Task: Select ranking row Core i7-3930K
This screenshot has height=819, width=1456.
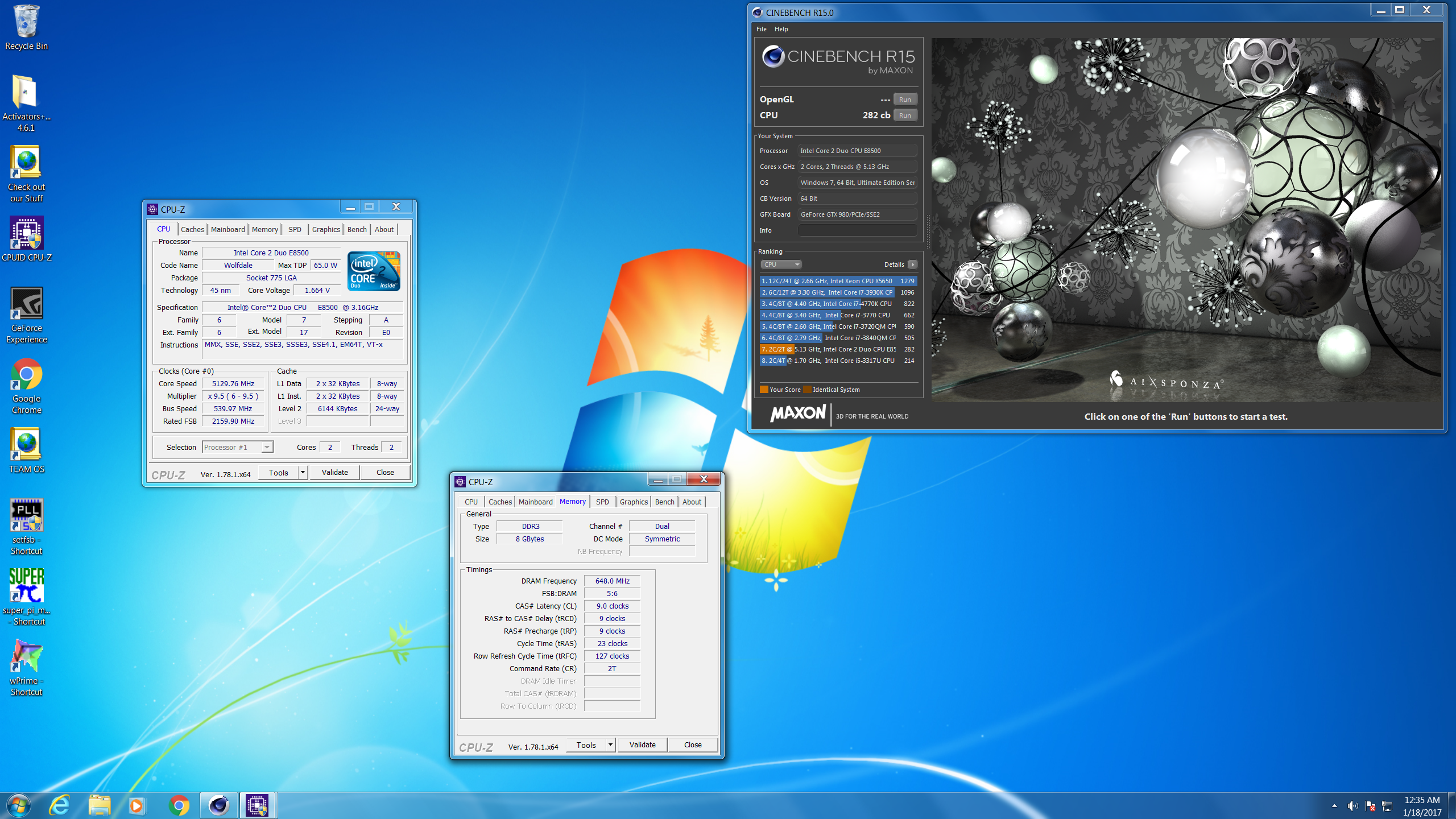Action: pos(838,292)
